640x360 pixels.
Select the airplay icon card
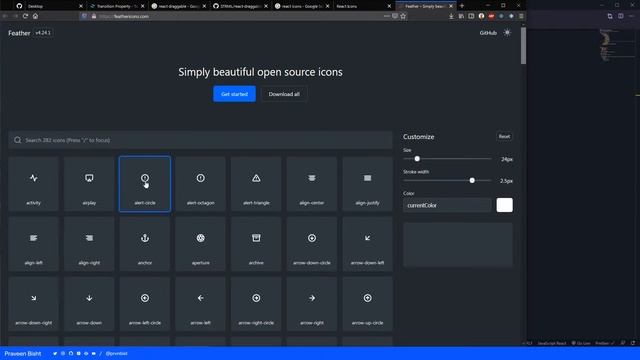[89, 184]
